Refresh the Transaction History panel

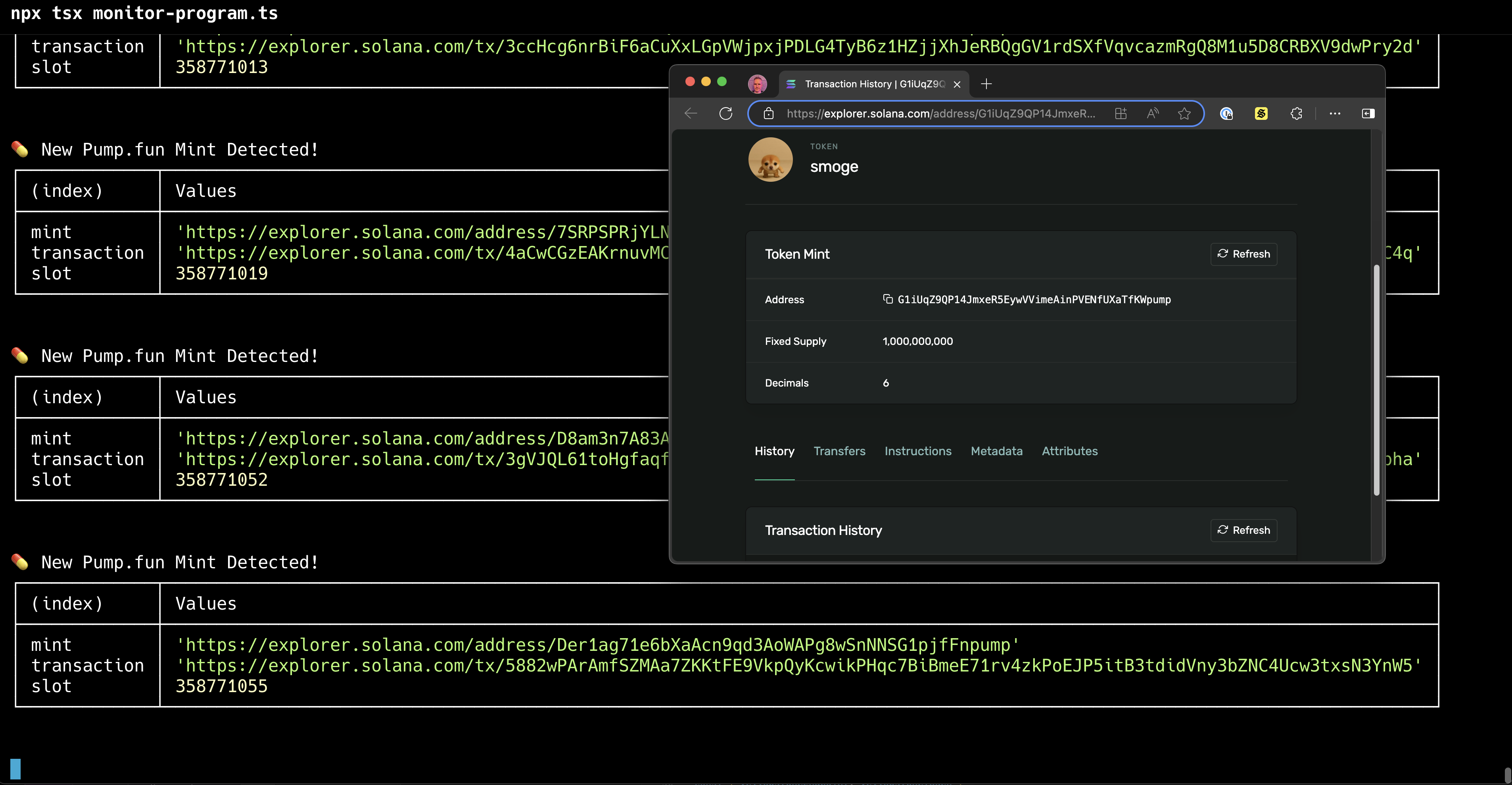coord(1243,529)
